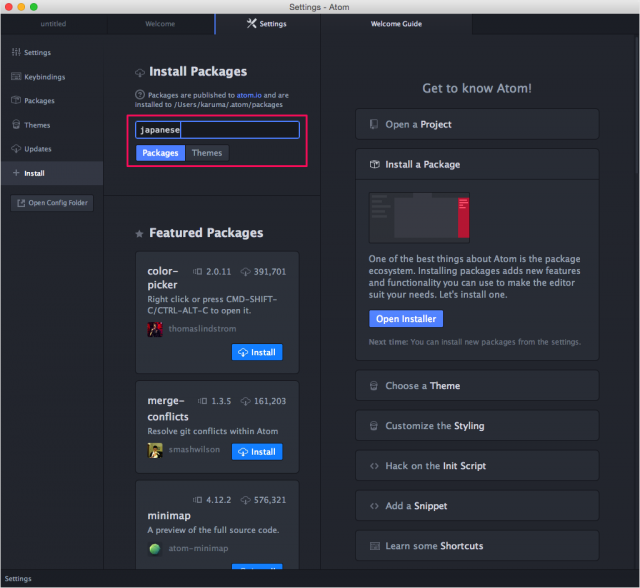The image size is (640, 588).
Task: Open the color-picker package title
Action: pyautogui.click(x=162, y=278)
